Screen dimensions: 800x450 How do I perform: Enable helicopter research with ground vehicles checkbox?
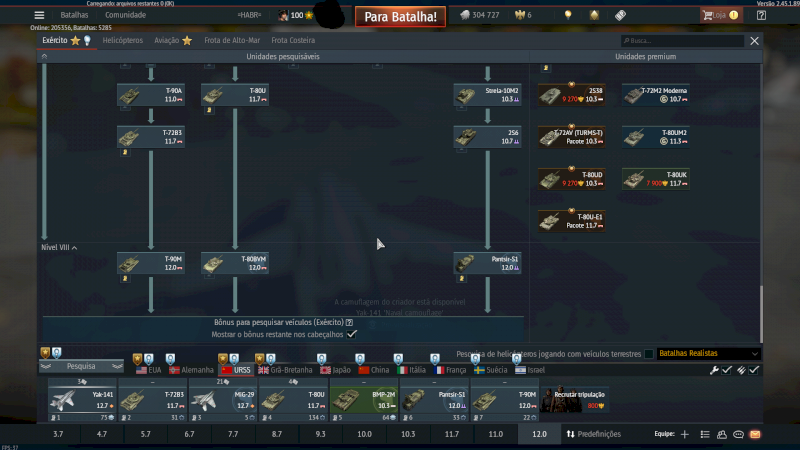[649, 354]
